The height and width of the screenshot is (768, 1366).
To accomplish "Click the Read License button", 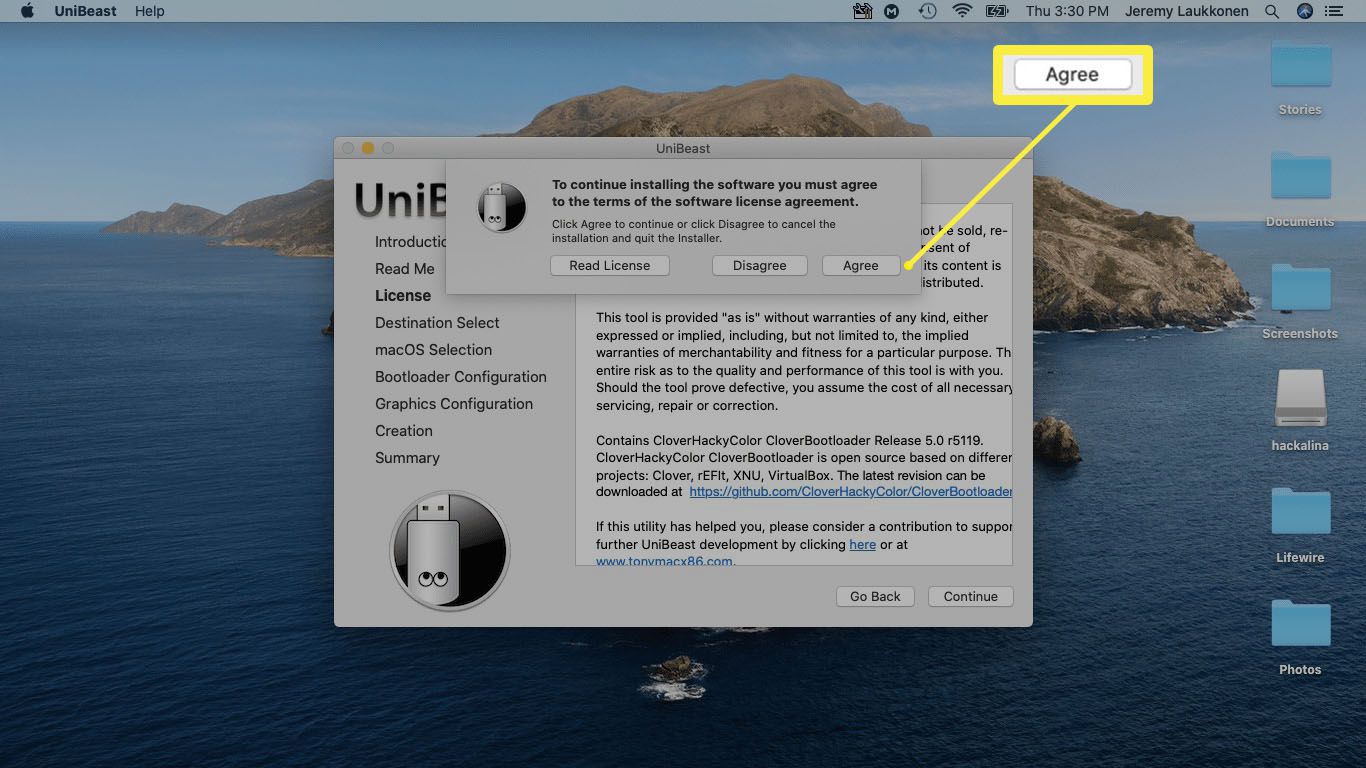I will [x=609, y=265].
